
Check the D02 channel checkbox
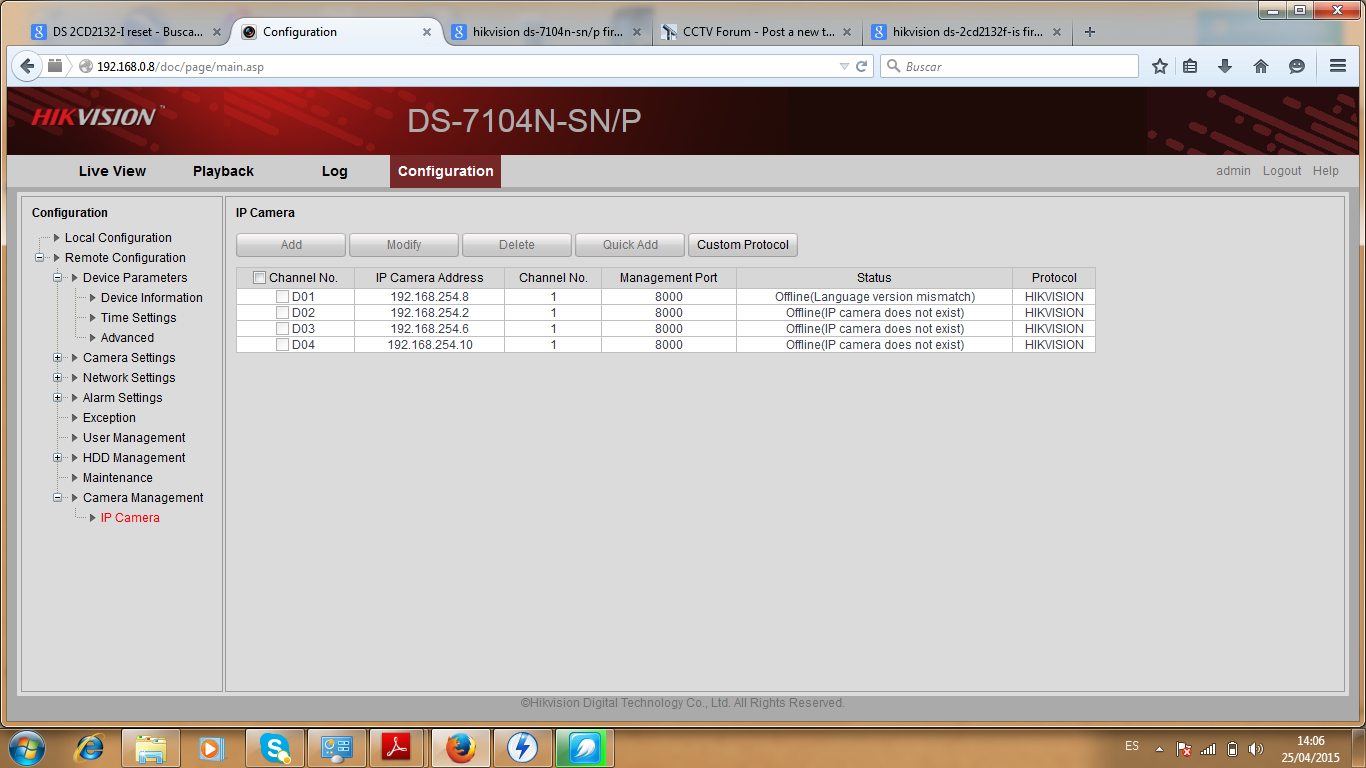pos(283,313)
